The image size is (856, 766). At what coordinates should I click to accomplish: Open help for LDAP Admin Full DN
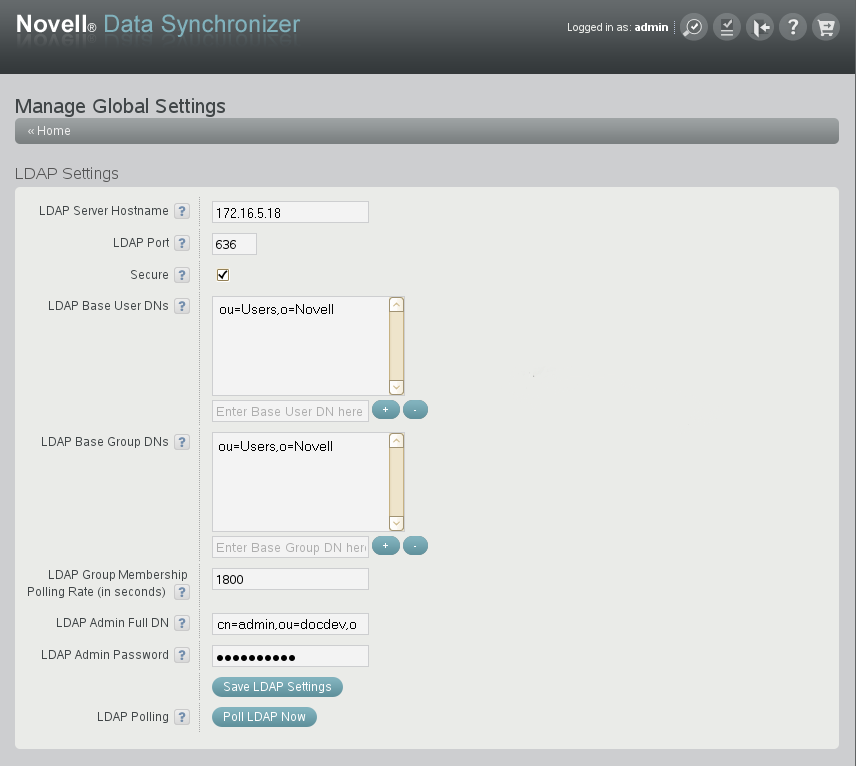point(182,623)
